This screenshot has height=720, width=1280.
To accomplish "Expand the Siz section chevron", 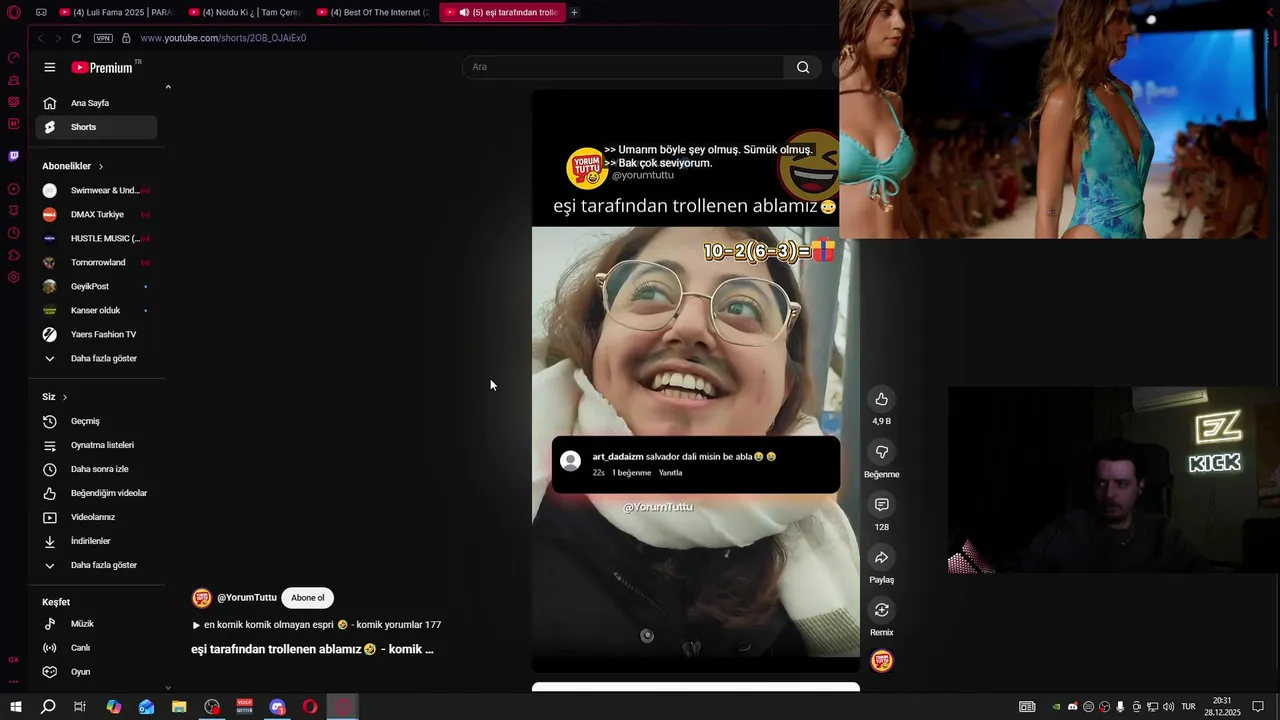I will [65, 397].
